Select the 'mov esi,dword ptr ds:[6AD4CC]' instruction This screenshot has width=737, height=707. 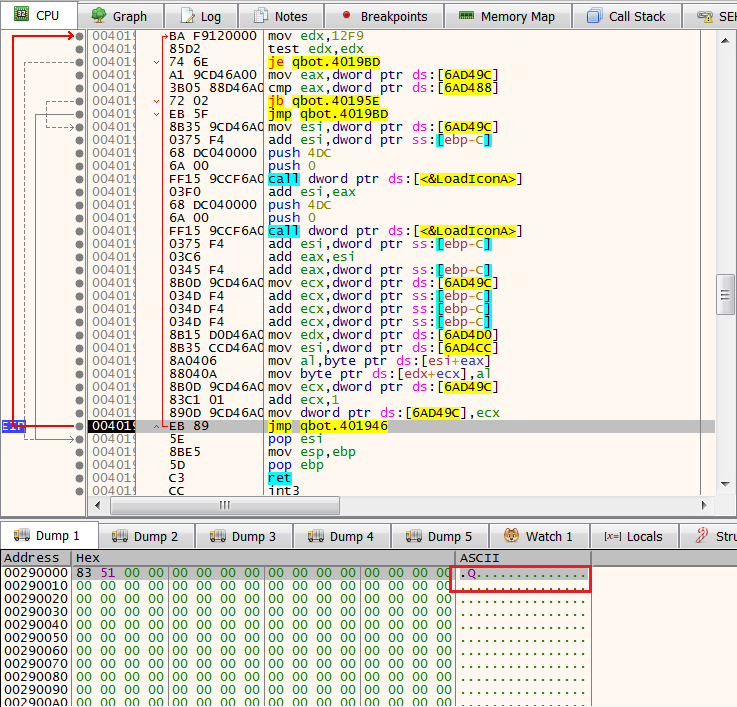tap(383, 348)
